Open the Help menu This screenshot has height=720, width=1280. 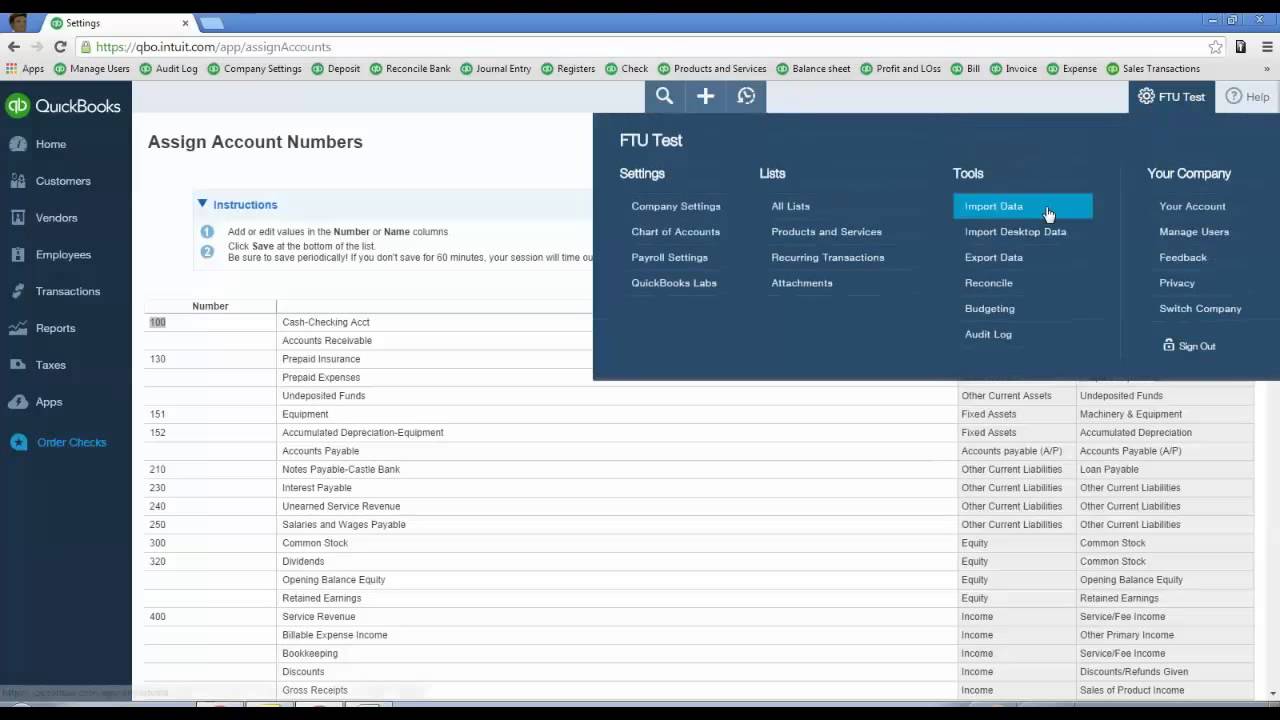click(x=1247, y=97)
